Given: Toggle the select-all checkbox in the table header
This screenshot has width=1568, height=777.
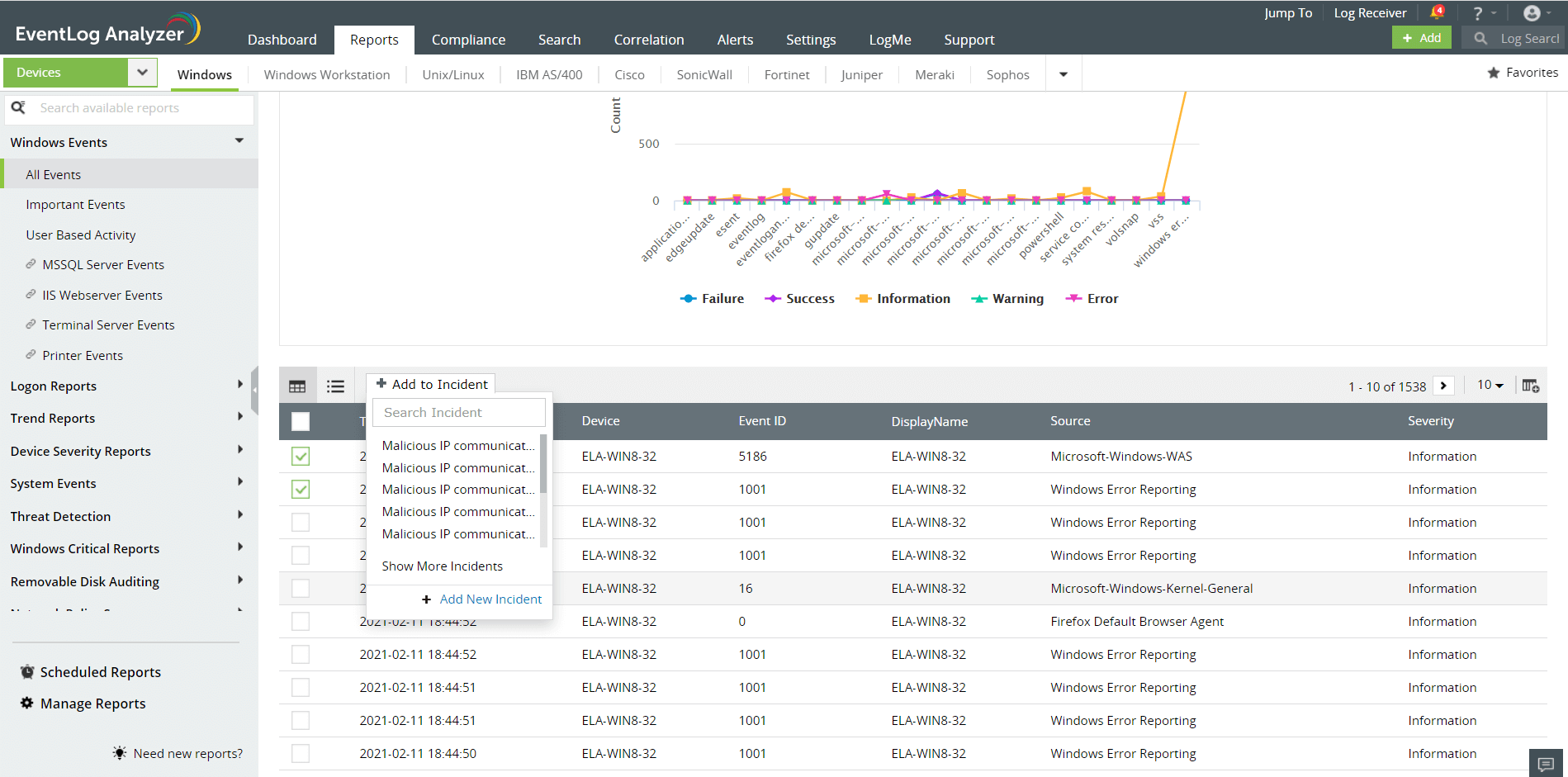Looking at the screenshot, I should click(x=300, y=421).
